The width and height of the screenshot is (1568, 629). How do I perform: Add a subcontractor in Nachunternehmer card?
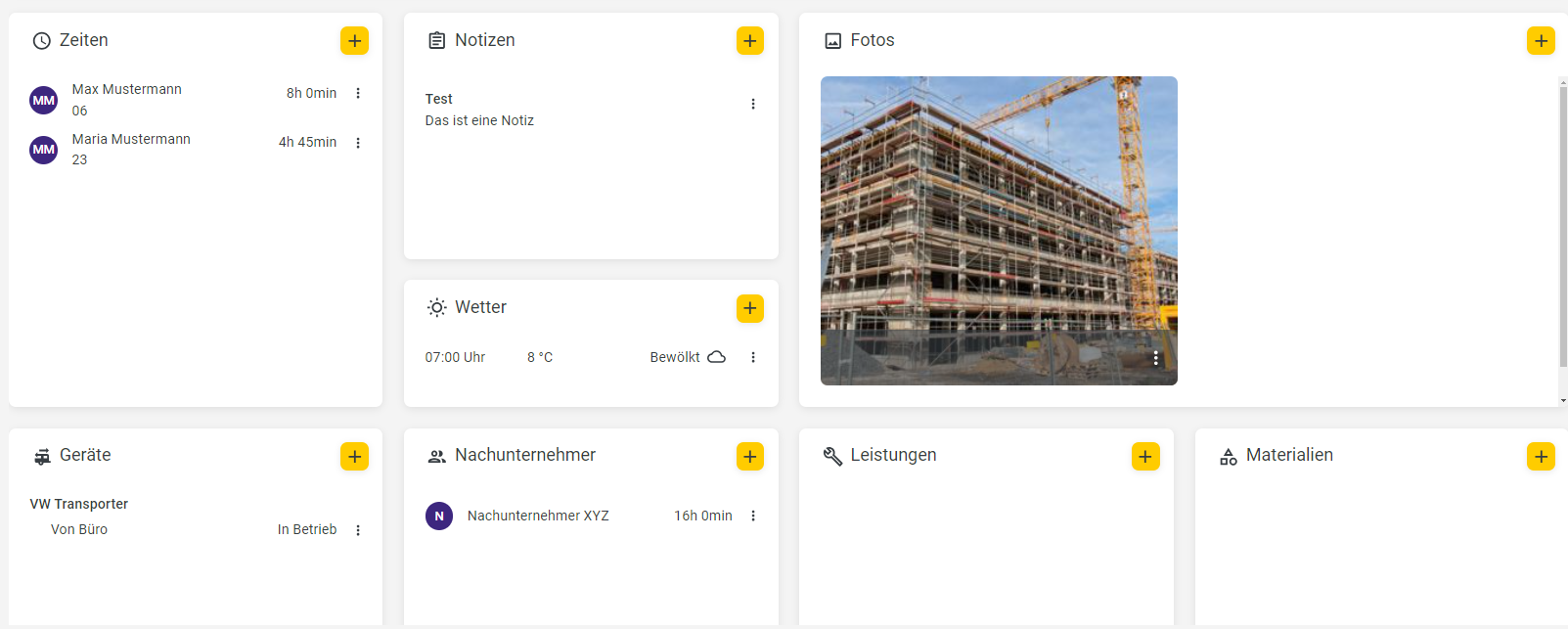(750, 457)
